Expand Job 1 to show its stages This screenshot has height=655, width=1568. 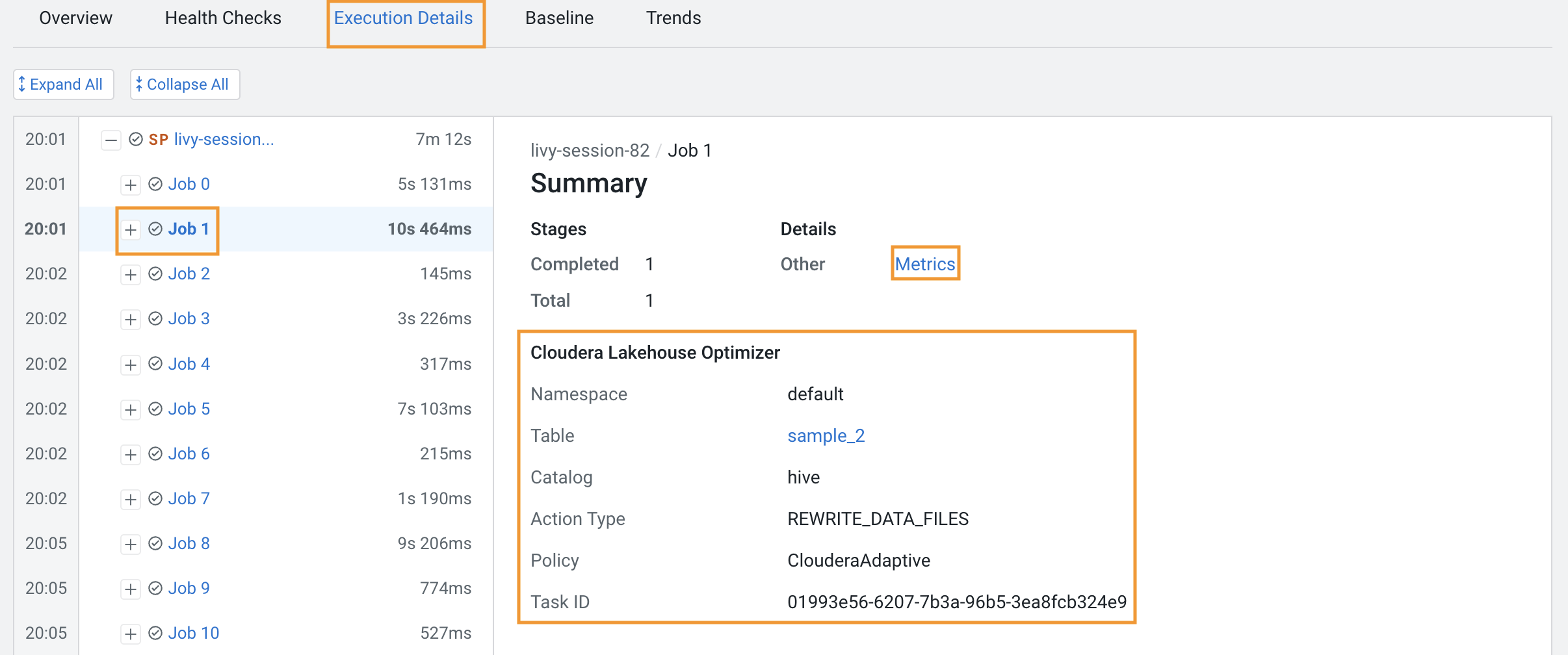[131, 229]
